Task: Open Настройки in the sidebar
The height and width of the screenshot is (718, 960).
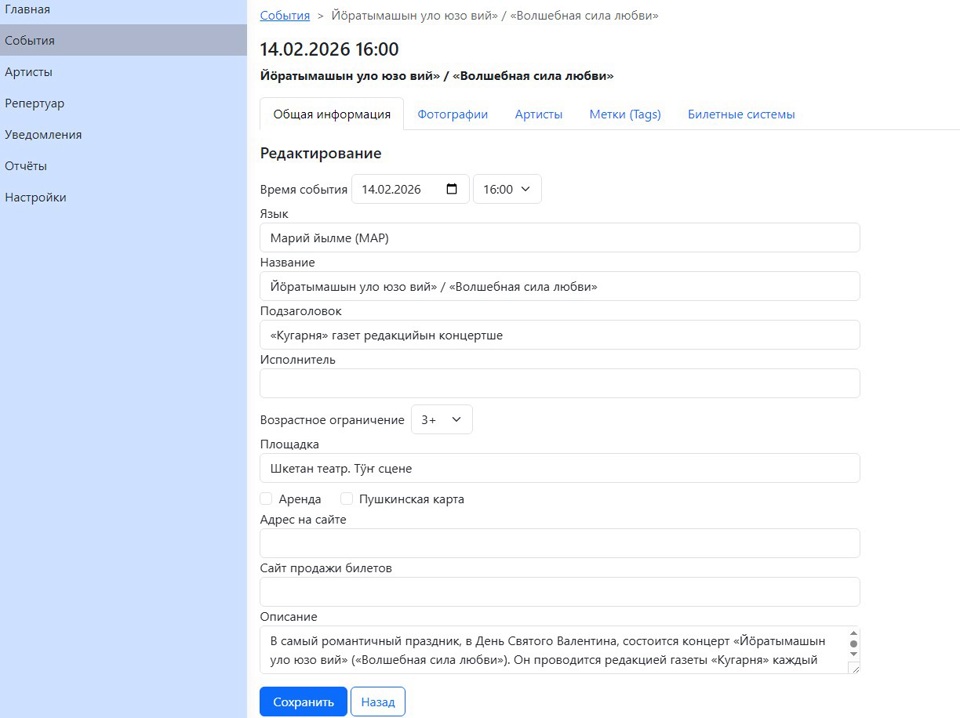Action: click(x=35, y=197)
